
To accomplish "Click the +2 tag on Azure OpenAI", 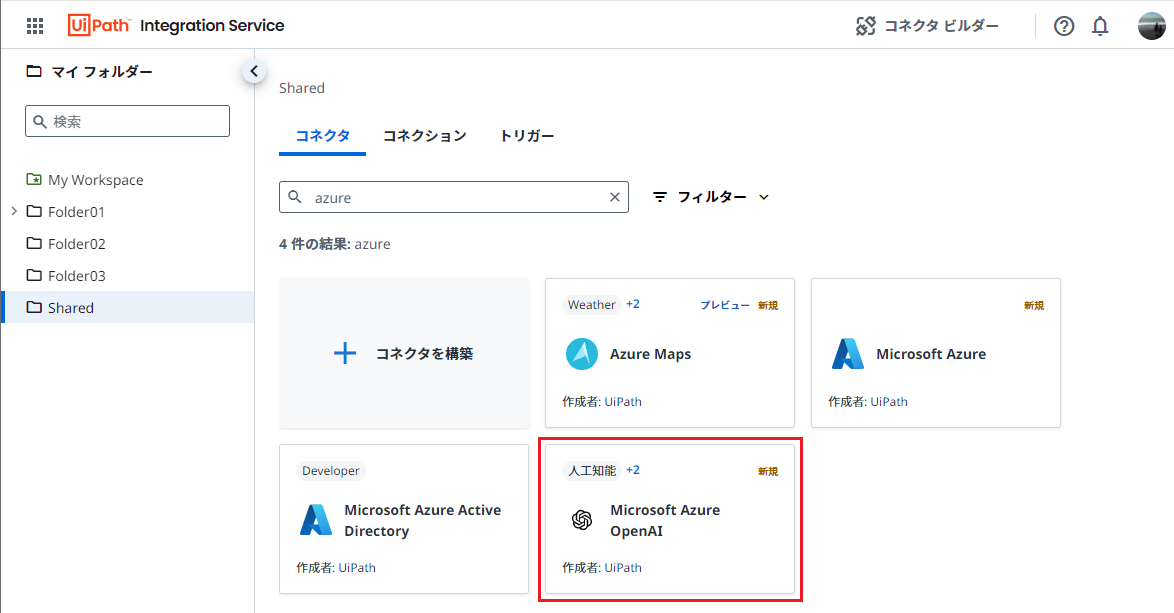I will point(633,470).
